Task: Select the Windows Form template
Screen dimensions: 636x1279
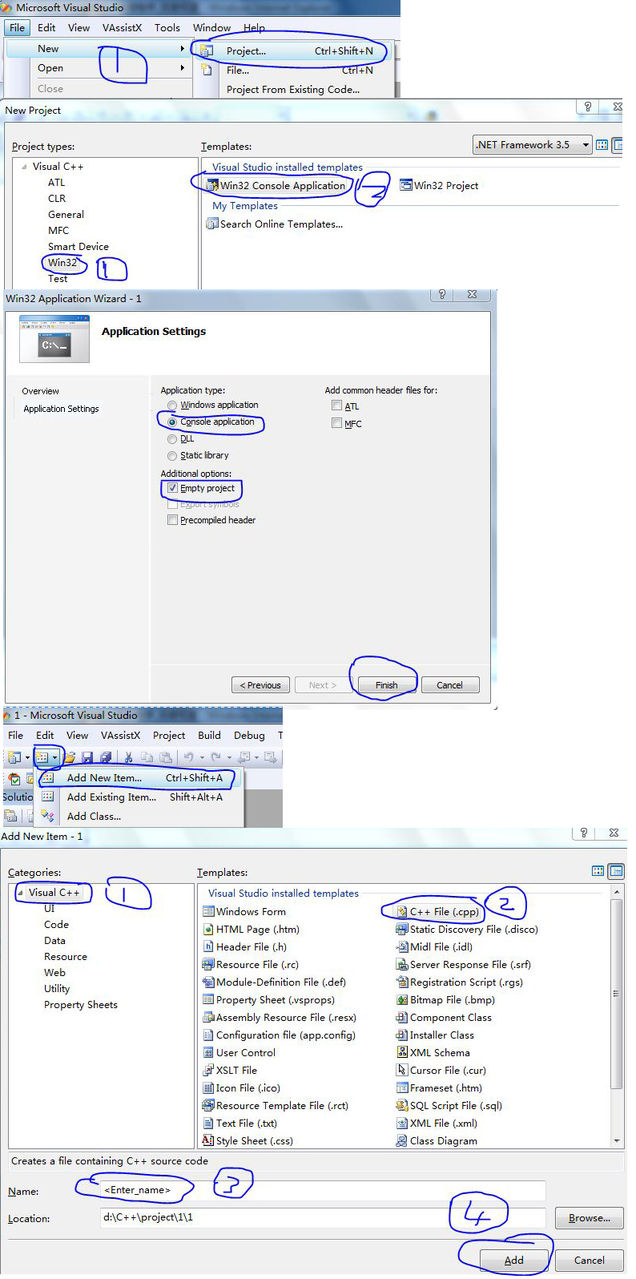Action: pos(244,912)
